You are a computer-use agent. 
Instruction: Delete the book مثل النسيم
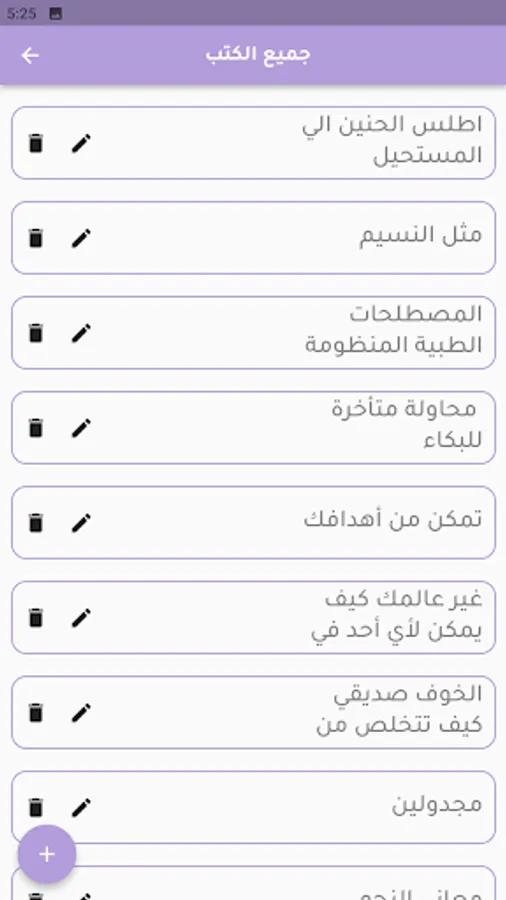(36, 238)
